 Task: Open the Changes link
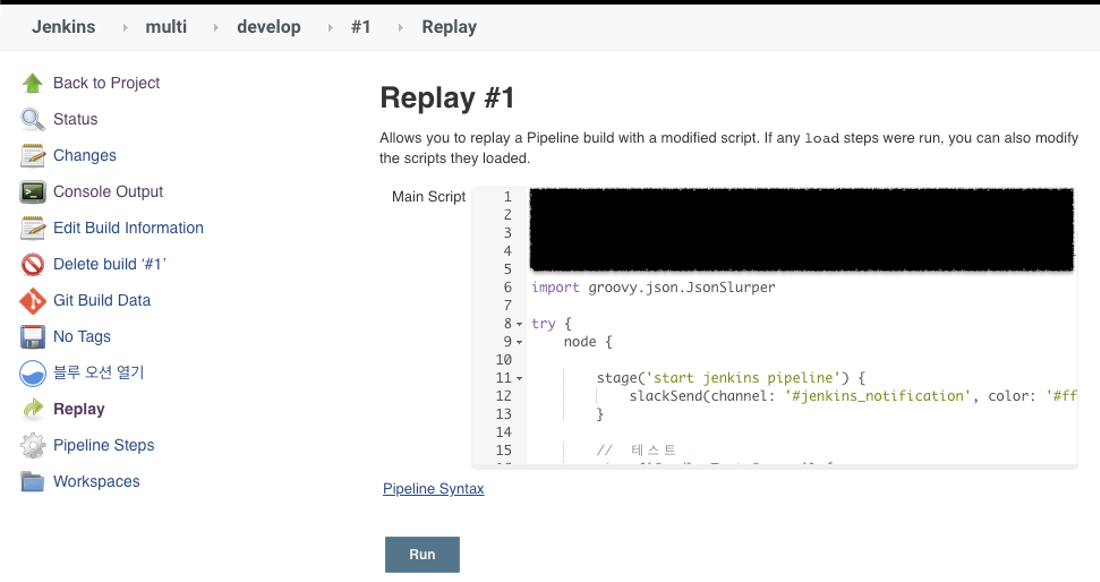pos(84,156)
